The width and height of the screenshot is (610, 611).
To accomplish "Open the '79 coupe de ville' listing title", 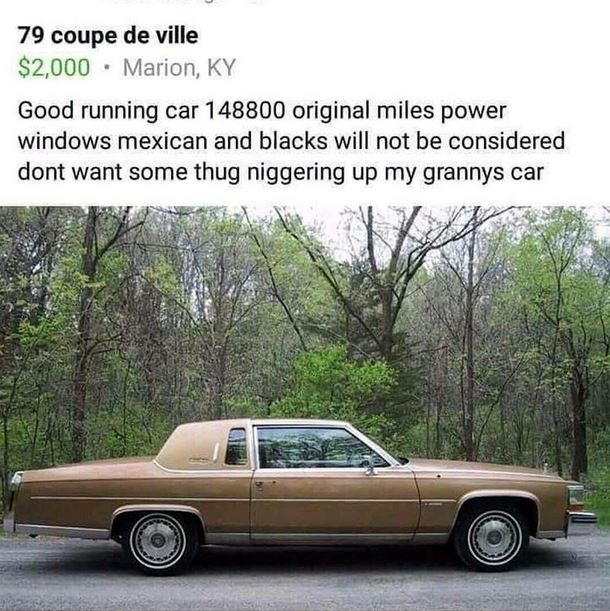I will [108, 36].
